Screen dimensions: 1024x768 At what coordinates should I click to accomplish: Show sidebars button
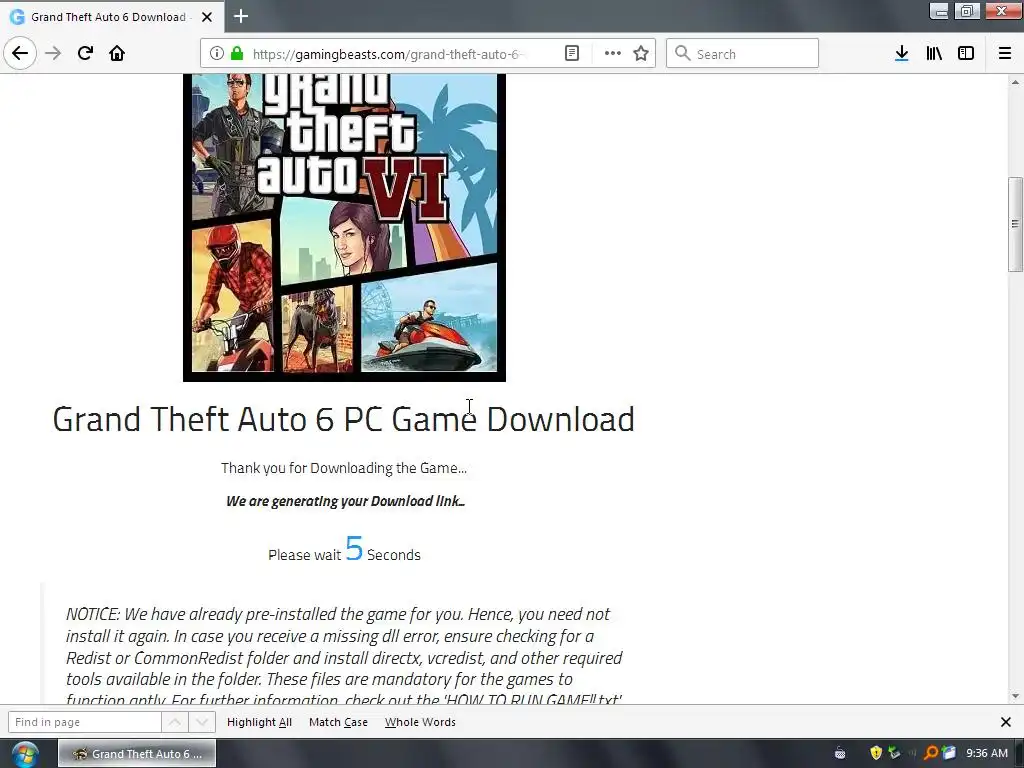pyautogui.click(x=966, y=54)
